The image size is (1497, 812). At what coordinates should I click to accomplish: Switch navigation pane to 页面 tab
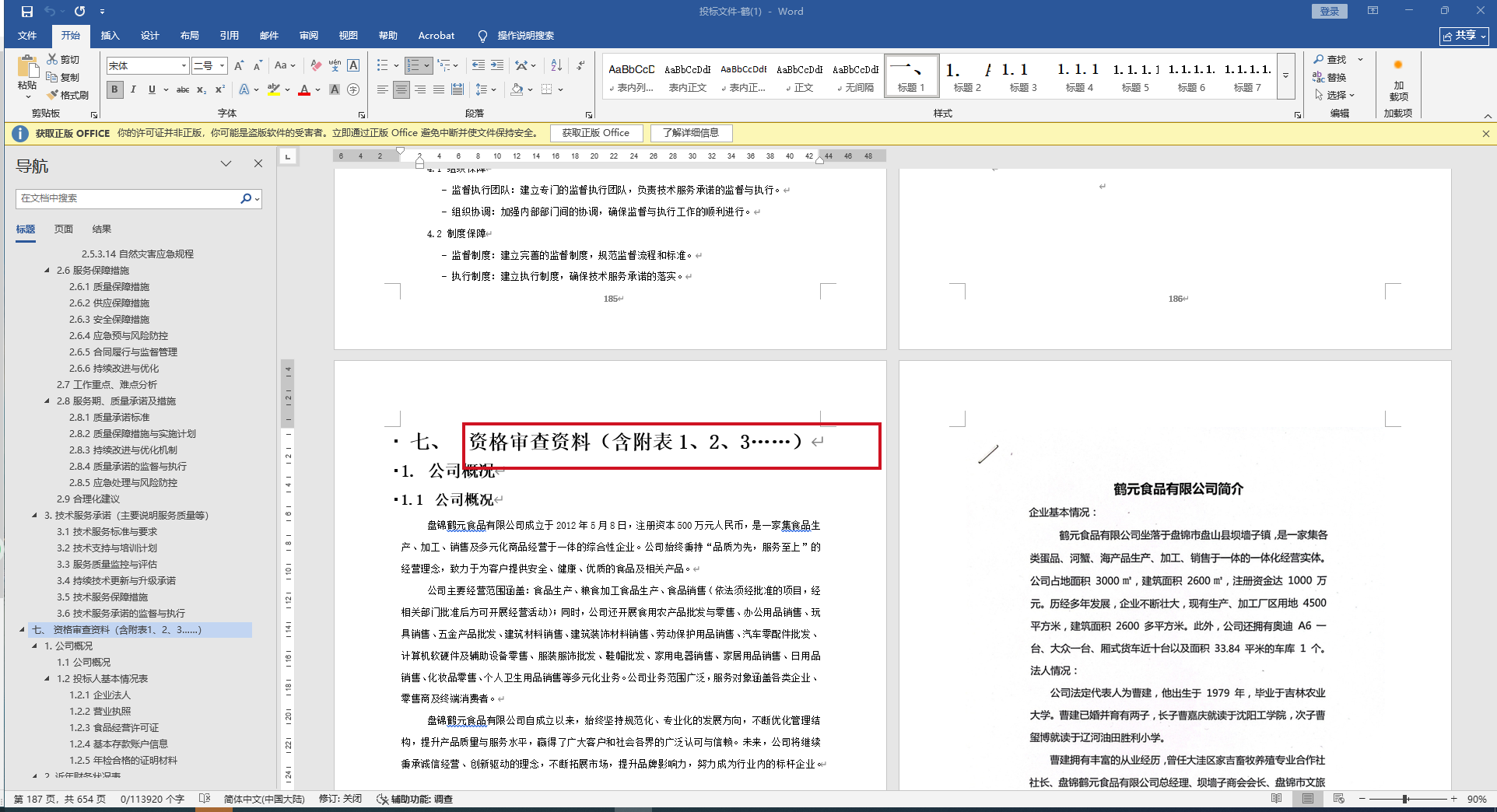pyautogui.click(x=64, y=229)
